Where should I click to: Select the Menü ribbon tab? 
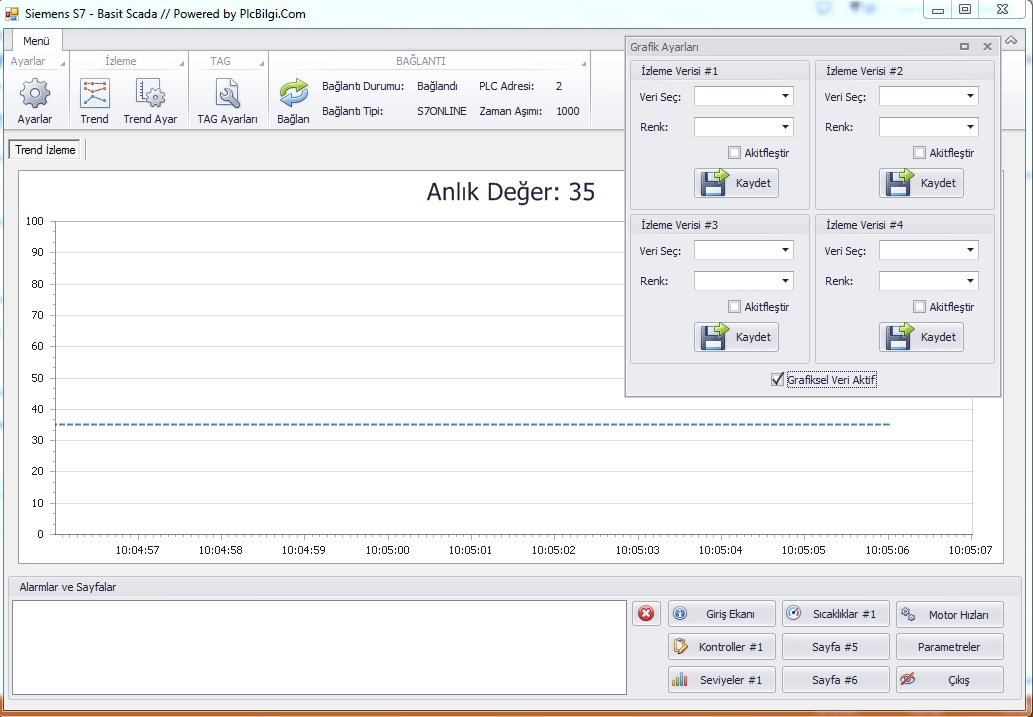coord(36,41)
